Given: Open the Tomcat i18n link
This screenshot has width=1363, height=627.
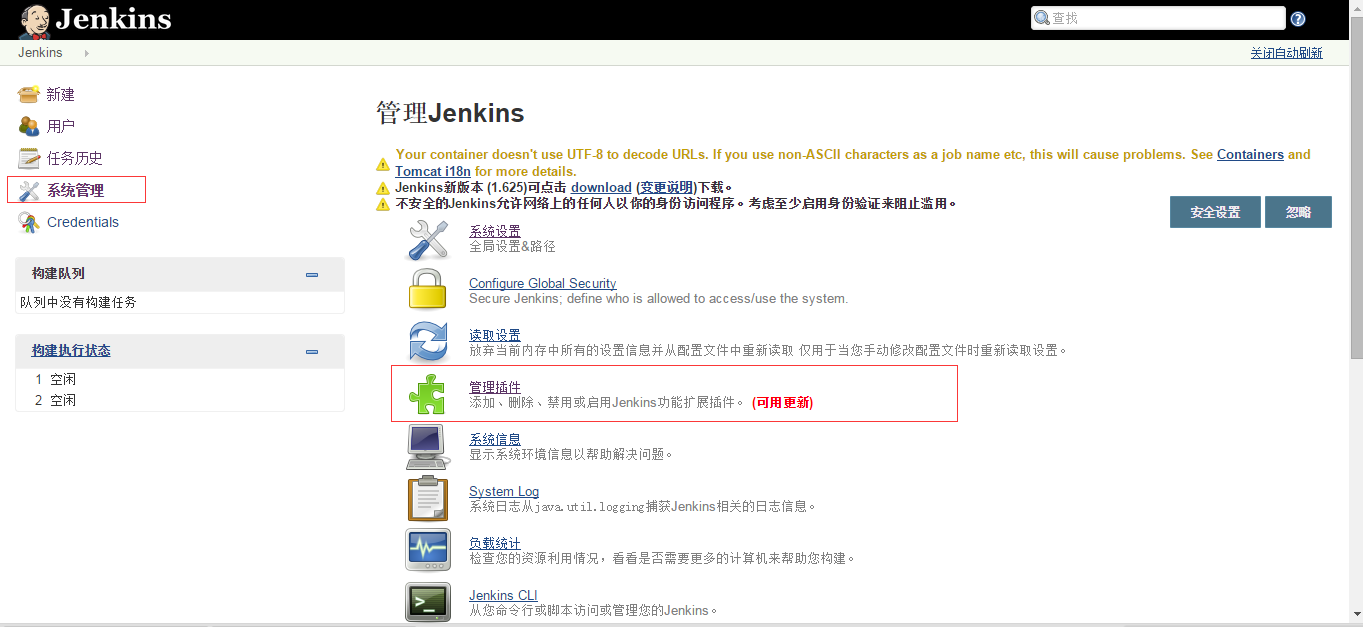Looking at the screenshot, I should [433, 171].
